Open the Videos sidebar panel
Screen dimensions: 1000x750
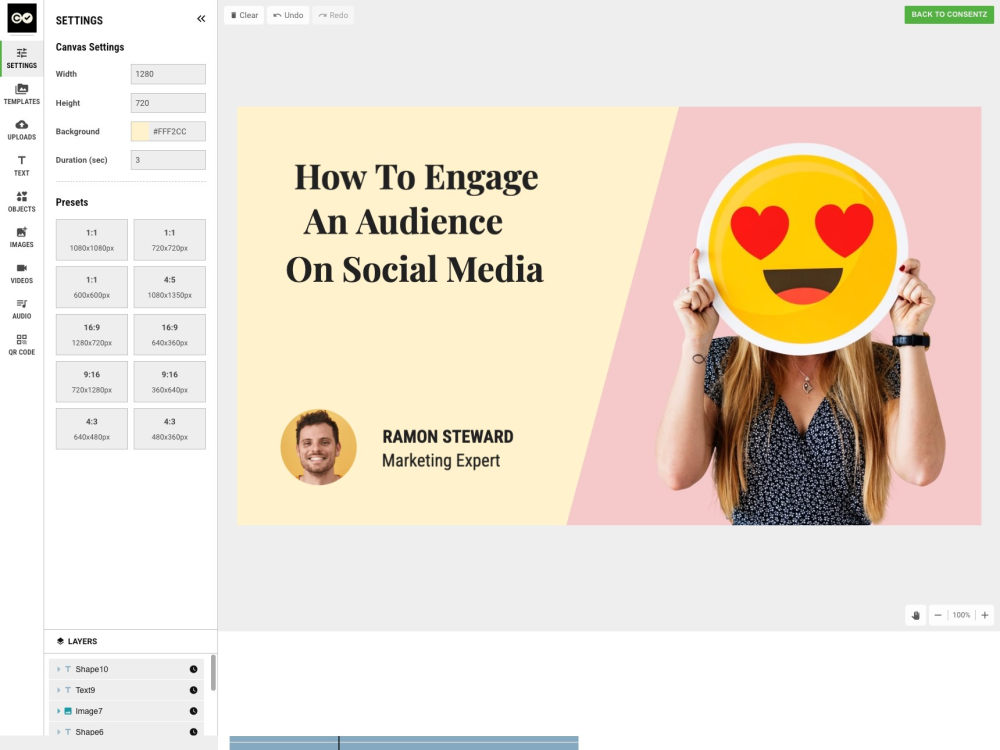pos(22,273)
